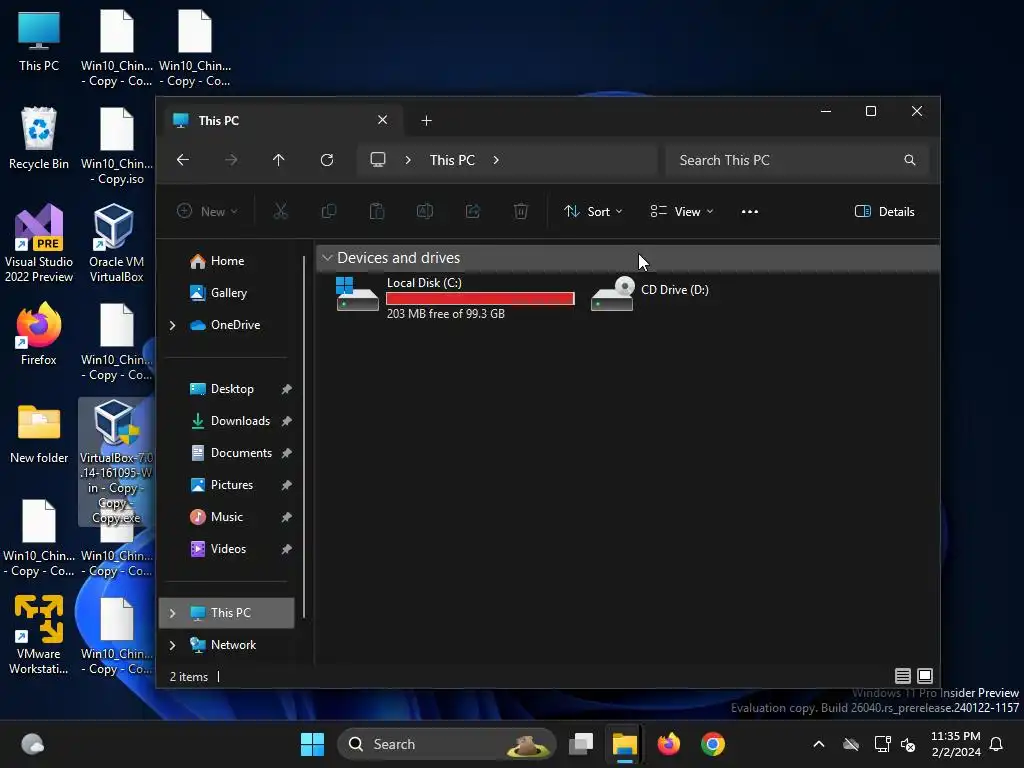
Task: Click the Windows Start button
Action: pyautogui.click(x=312, y=744)
